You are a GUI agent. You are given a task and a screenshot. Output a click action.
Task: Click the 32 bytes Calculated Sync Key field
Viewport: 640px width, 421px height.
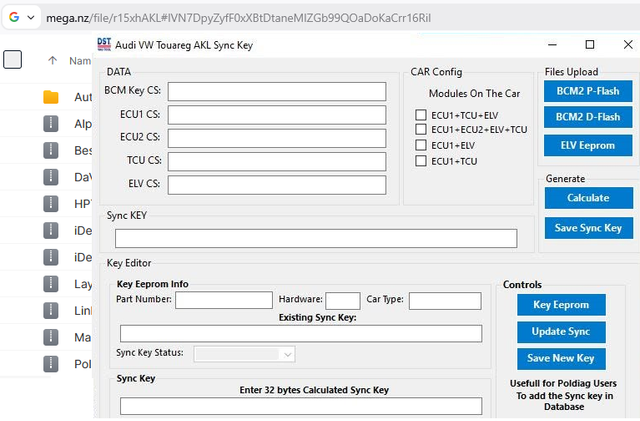click(301, 406)
